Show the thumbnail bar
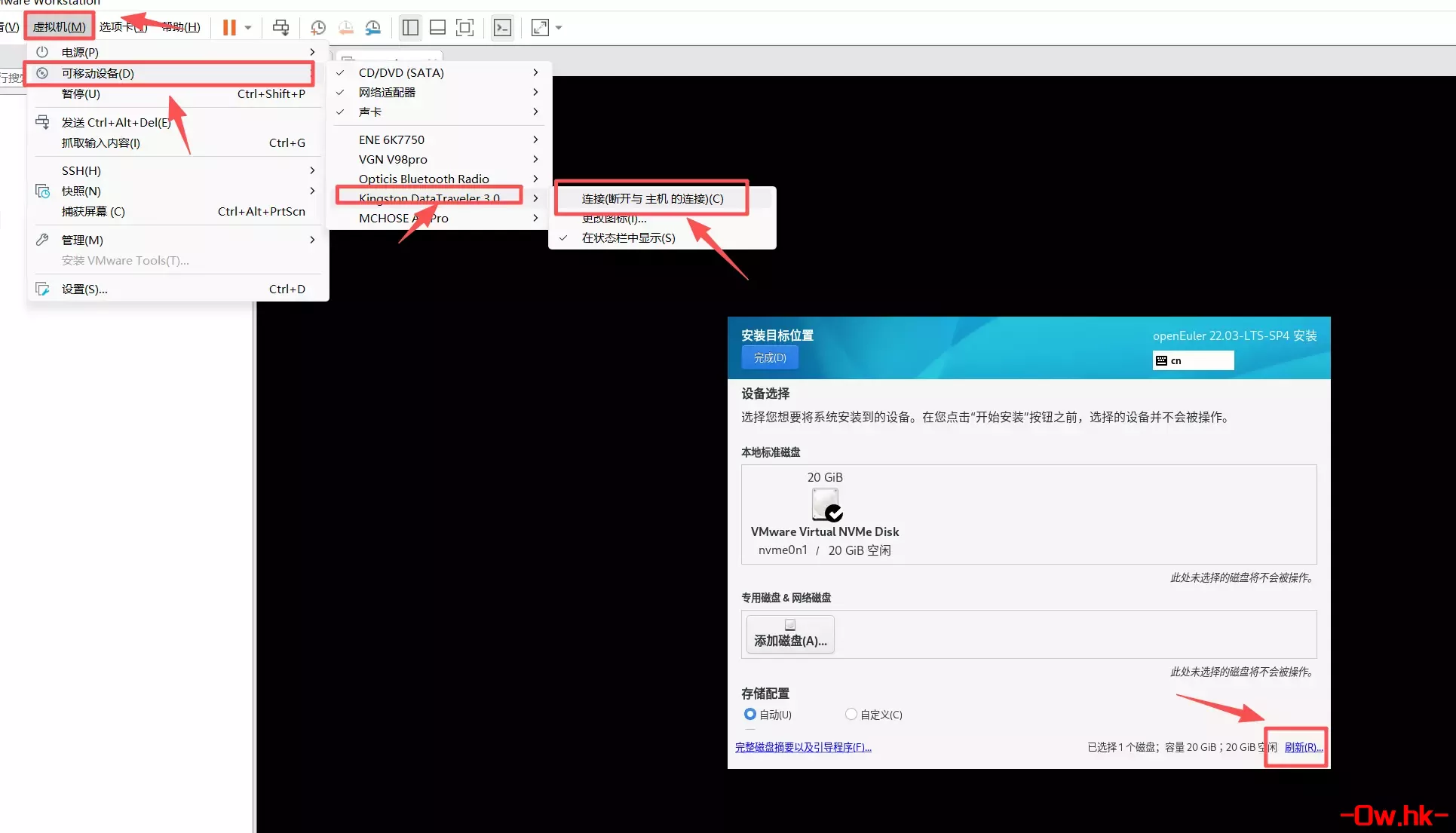This screenshot has height=833, width=1456. [437, 27]
